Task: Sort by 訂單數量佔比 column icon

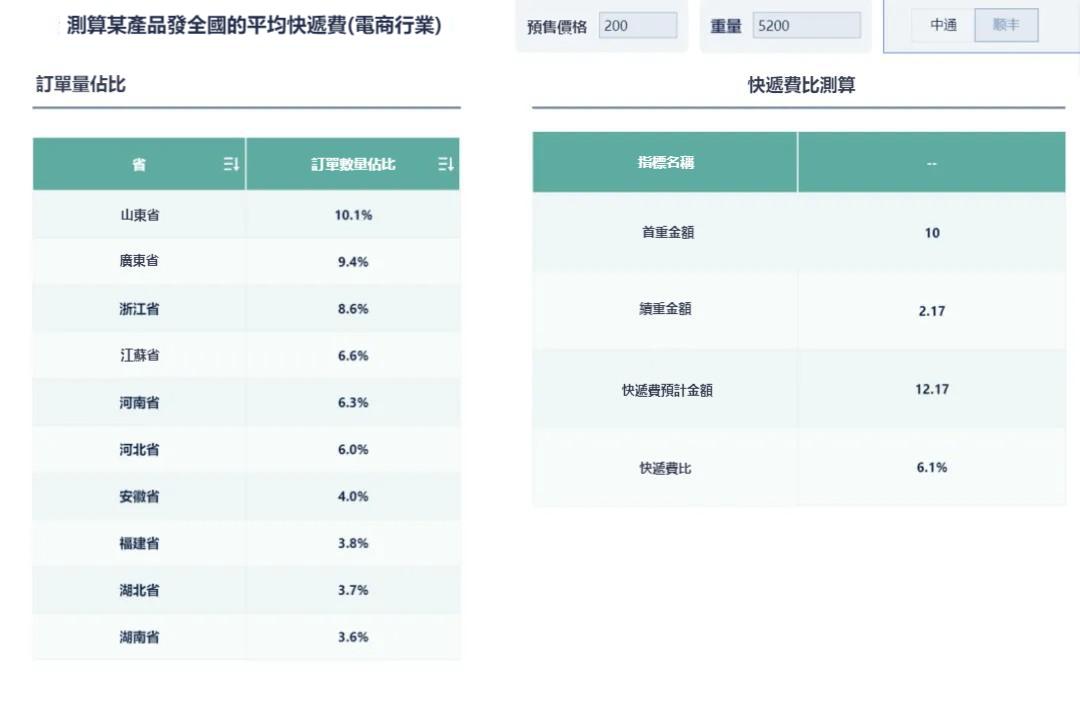Action: click(x=446, y=164)
